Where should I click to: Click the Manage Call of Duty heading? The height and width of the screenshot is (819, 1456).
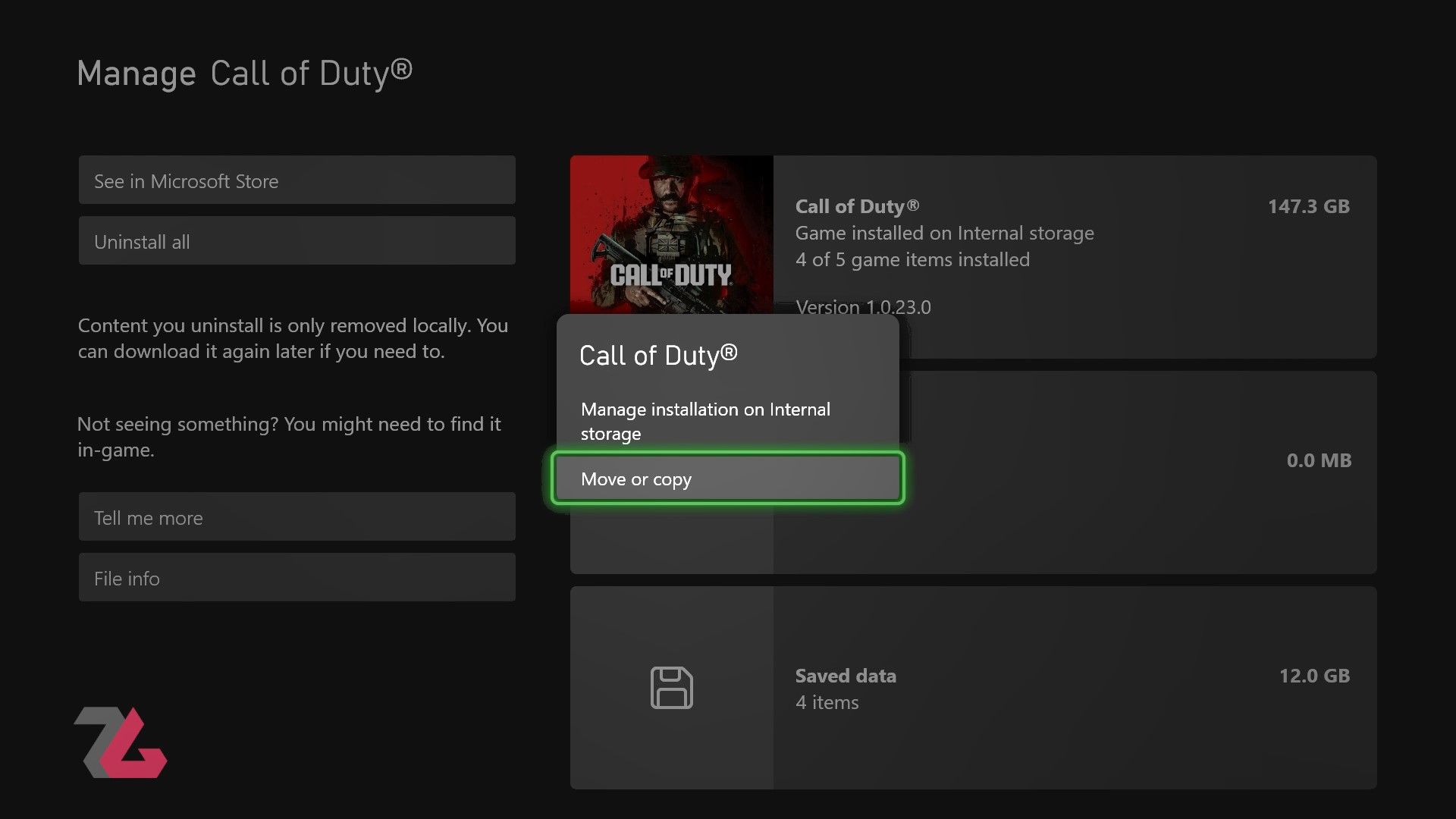[x=244, y=74]
